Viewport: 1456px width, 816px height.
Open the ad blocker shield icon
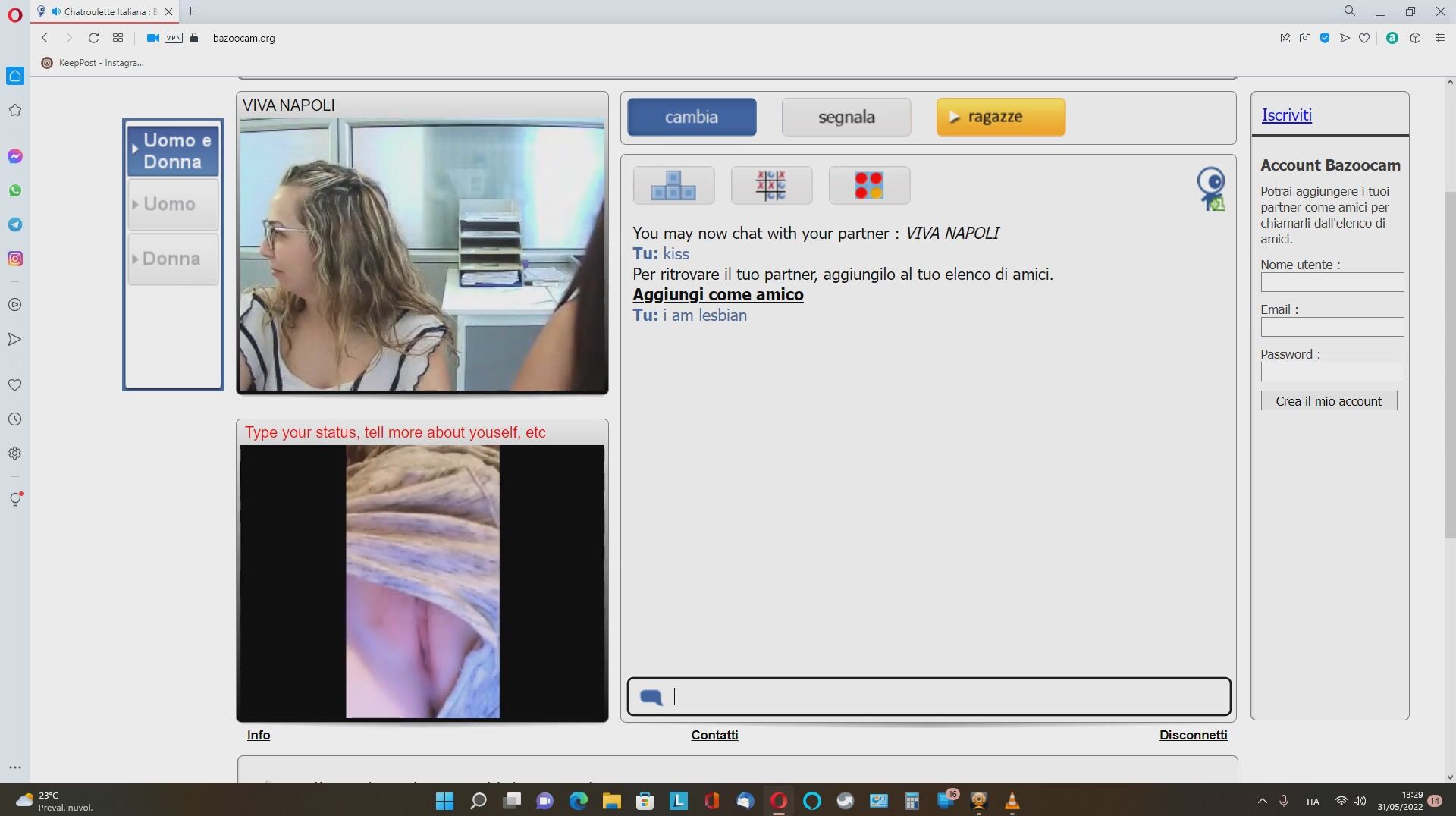pos(1325,38)
